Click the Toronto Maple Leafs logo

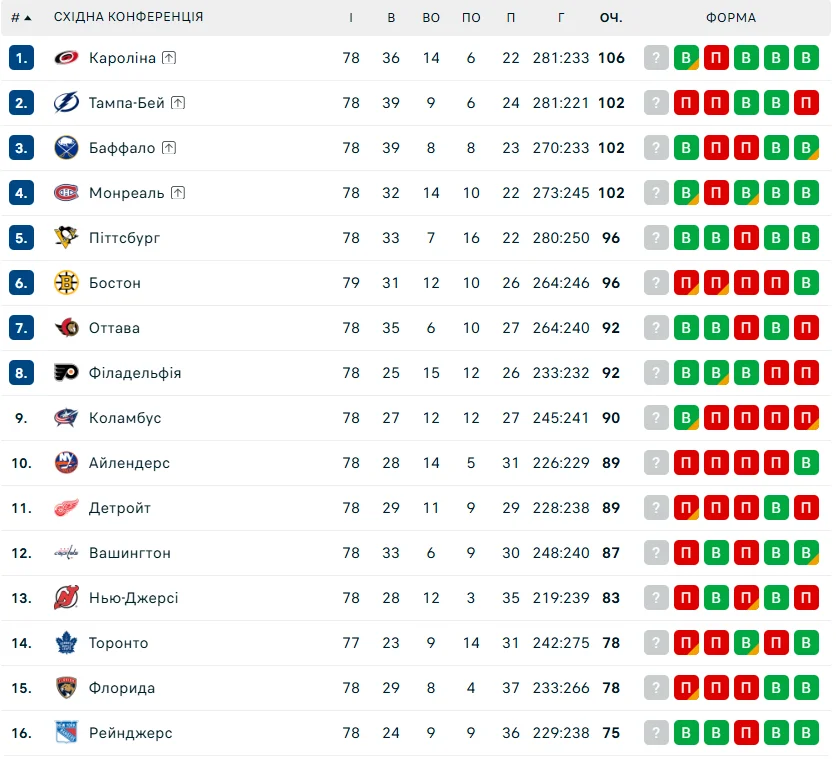click(66, 643)
